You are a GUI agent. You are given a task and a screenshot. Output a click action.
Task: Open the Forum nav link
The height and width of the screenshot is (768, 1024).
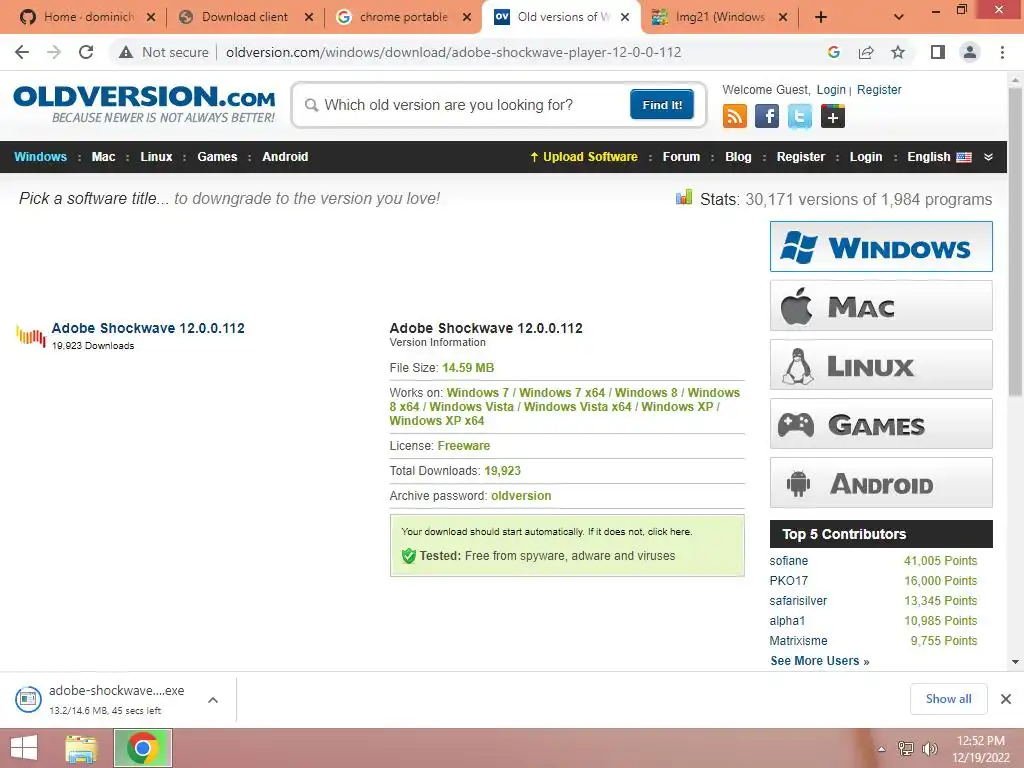pos(681,157)
